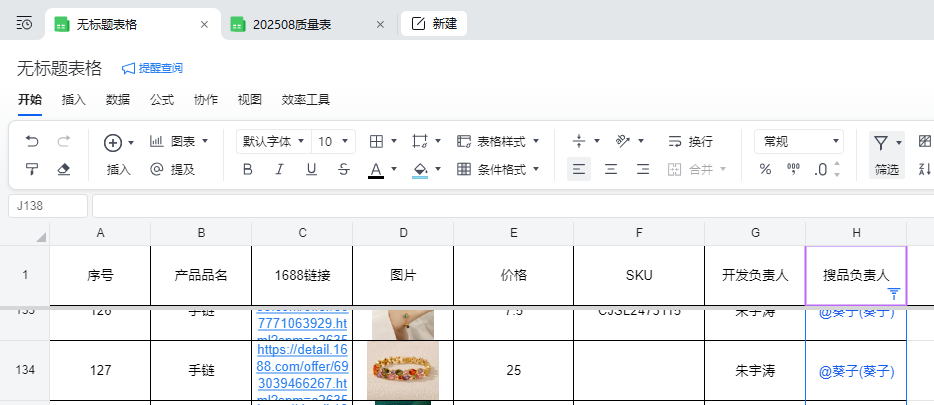Select the format painter tool
Screen dimensions: 934x405
point(32,169)
